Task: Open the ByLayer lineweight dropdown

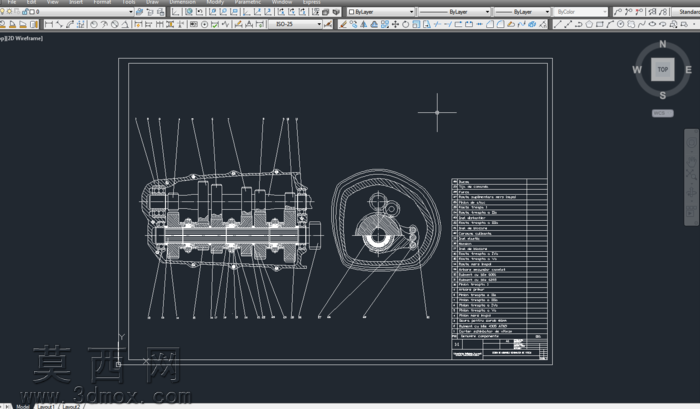Action: 547,12
